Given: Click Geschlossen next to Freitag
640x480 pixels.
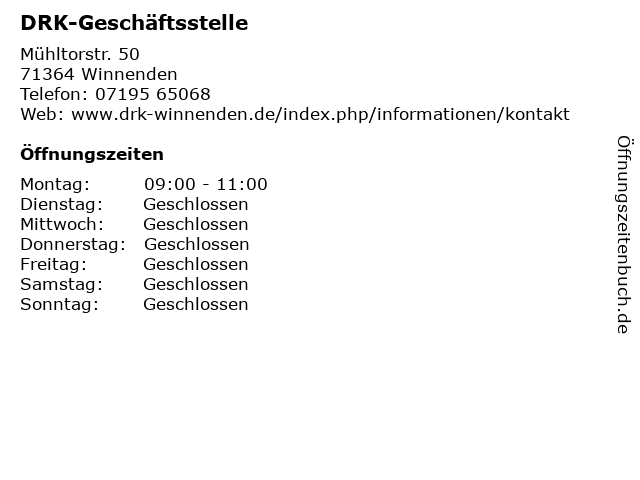Looking at the screenshot, I should click(x=196, y=264).
